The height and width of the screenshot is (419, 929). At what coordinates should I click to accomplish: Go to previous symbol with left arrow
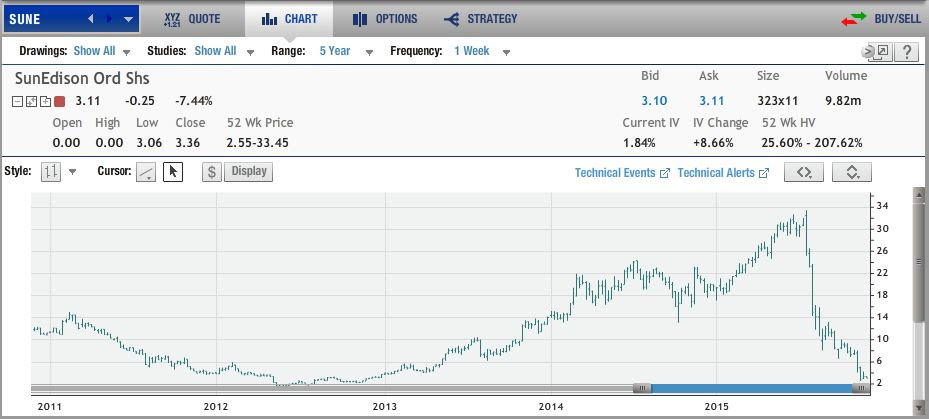(x=91, y=19)
